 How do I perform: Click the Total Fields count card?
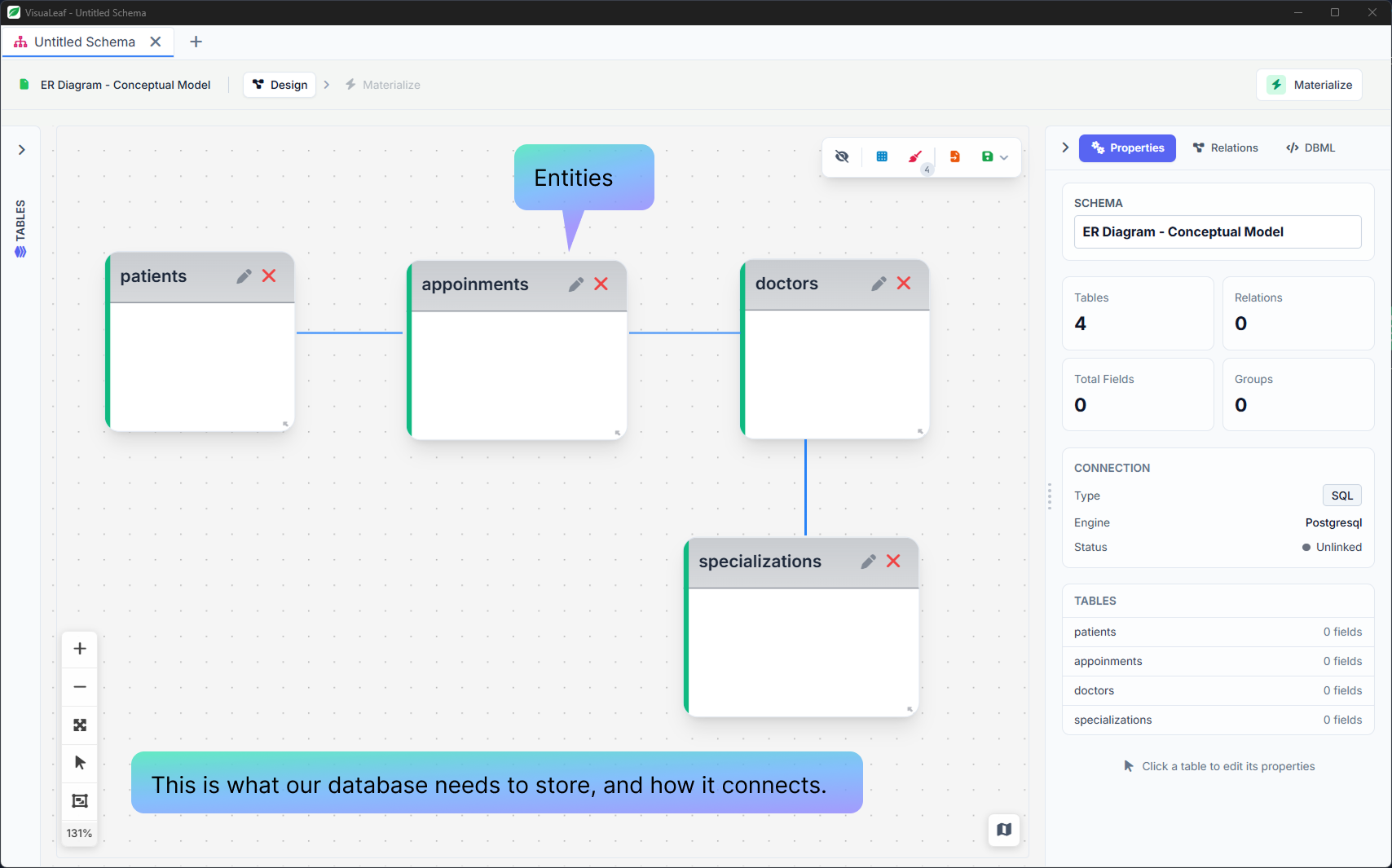pyautogui.click(x=1138, y=394)
